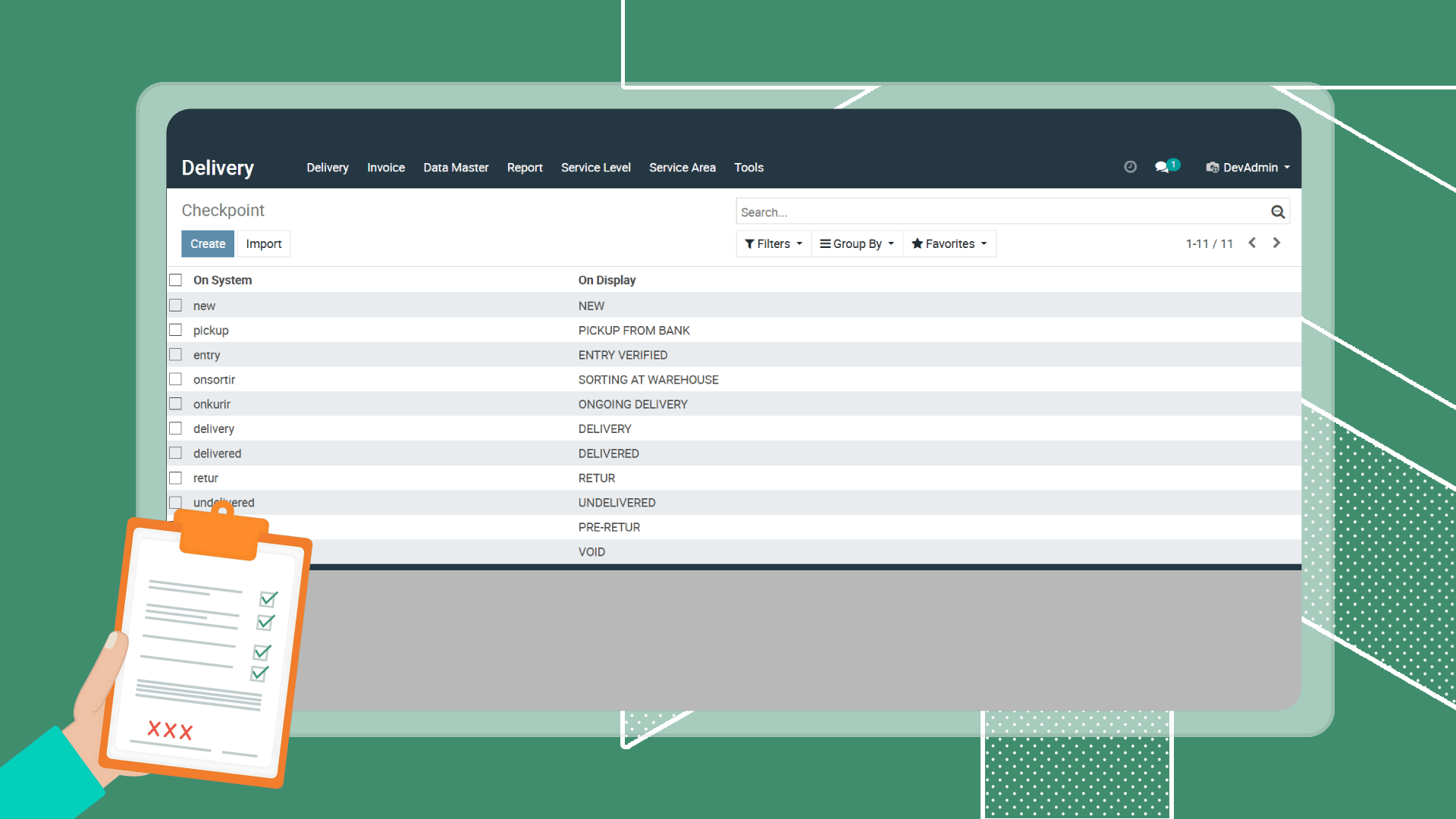Go to next page arrow
Screen dimensions: 1456x819
coord(1276,243)
